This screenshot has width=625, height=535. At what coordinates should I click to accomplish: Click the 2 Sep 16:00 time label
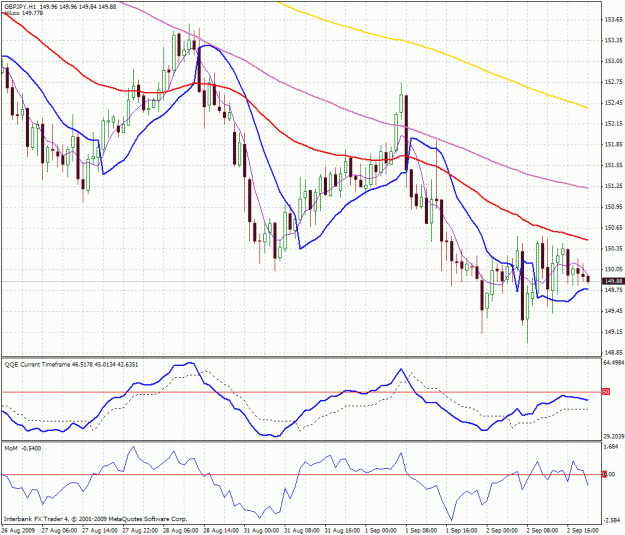[x=584, y=531]
